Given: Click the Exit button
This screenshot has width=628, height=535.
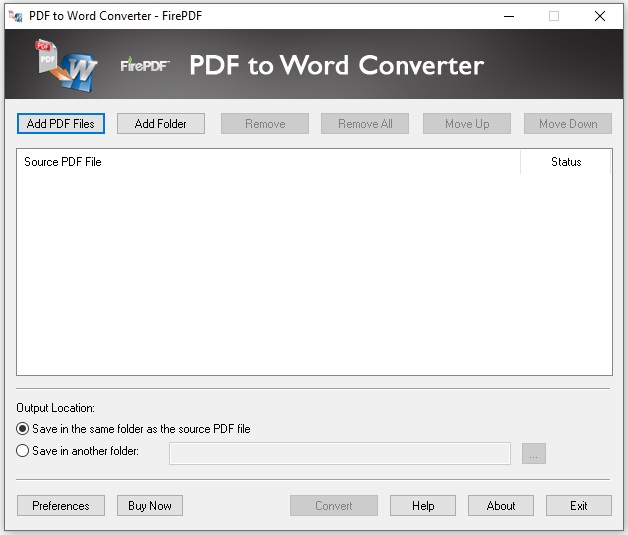Looking at the screenshot, I should coord(579,506).
